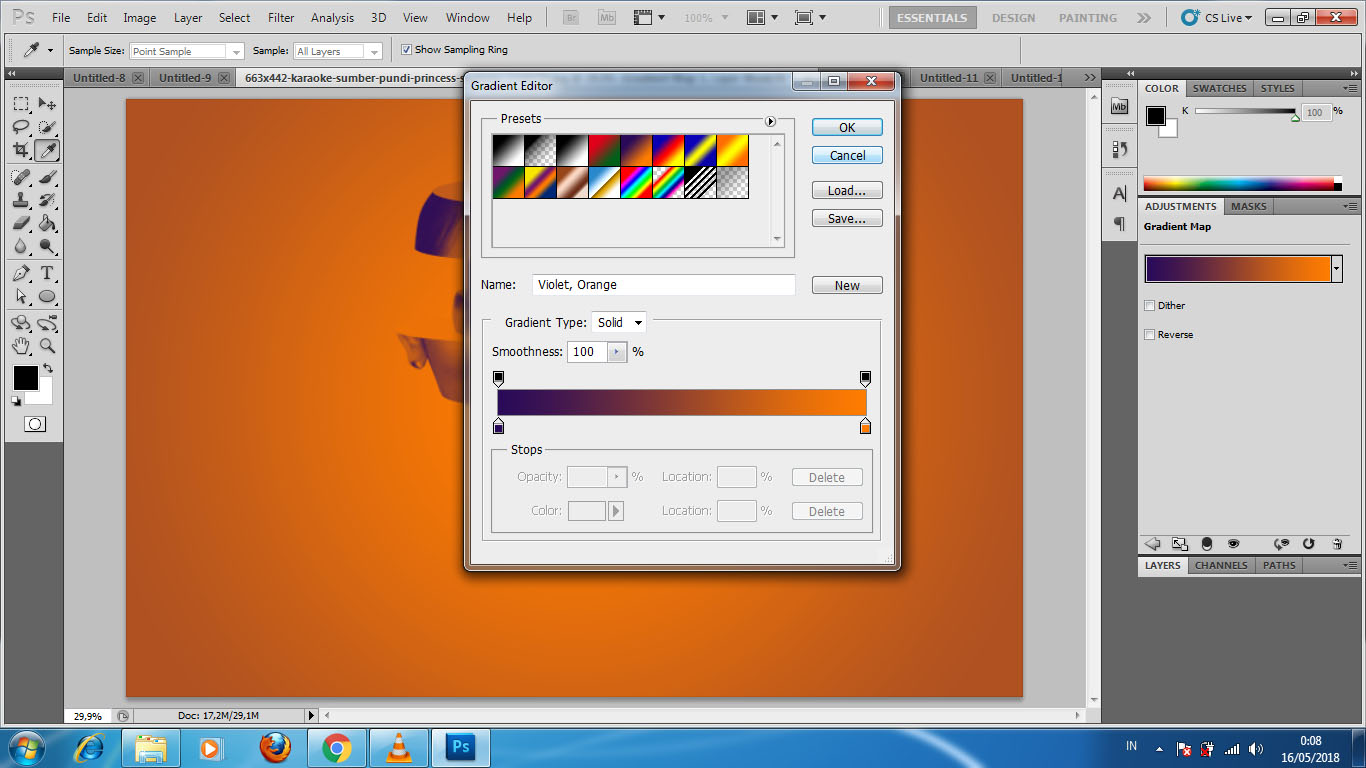Select the Clone Stamp tool
1366x768 pixels.
click(21, 200)
